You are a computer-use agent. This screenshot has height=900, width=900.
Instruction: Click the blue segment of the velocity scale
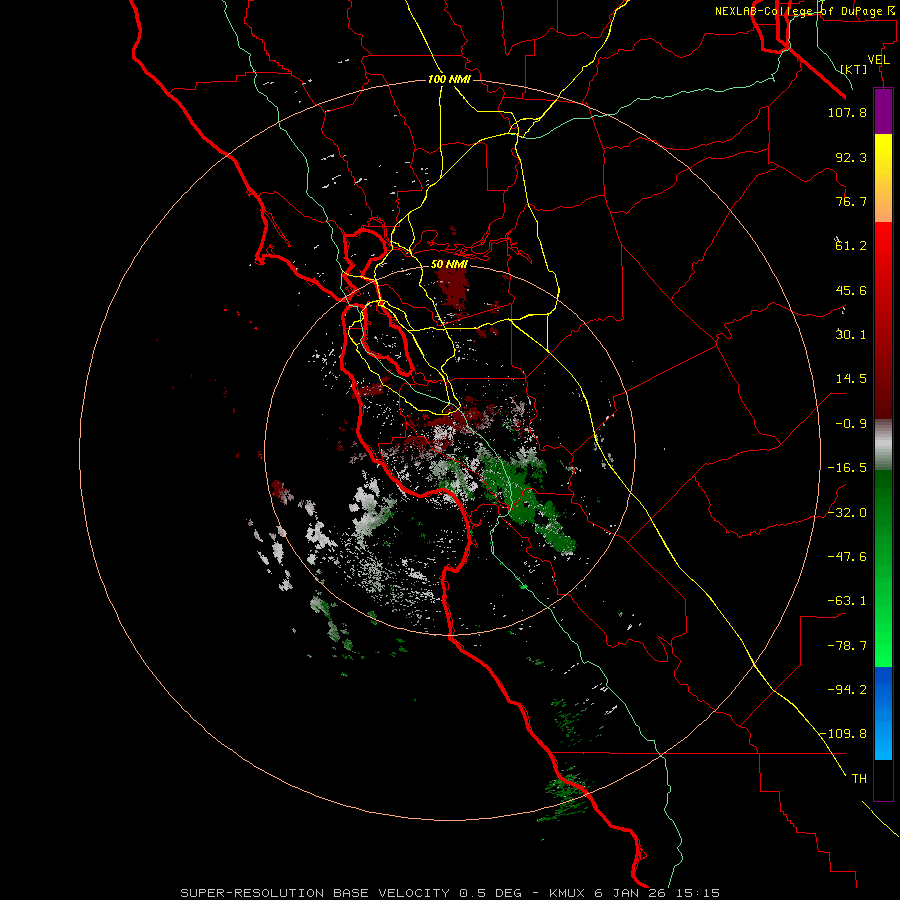(x=883, y=713)
